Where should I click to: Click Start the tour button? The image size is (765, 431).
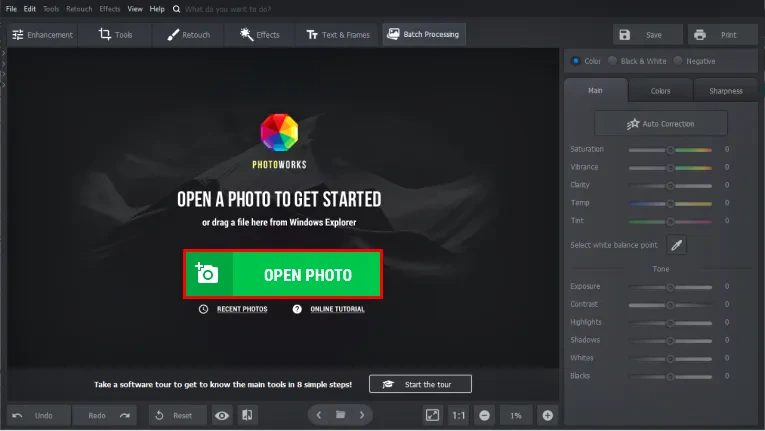pyautogui.click(x=421, y=384)
